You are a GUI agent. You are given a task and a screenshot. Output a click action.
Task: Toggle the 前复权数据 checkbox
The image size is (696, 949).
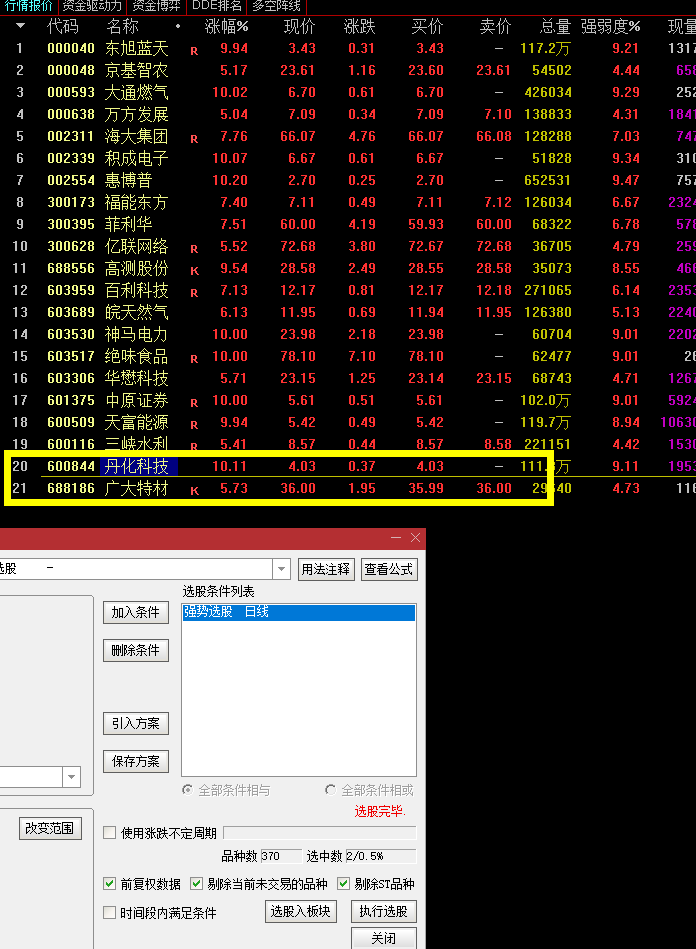[110, 884]
